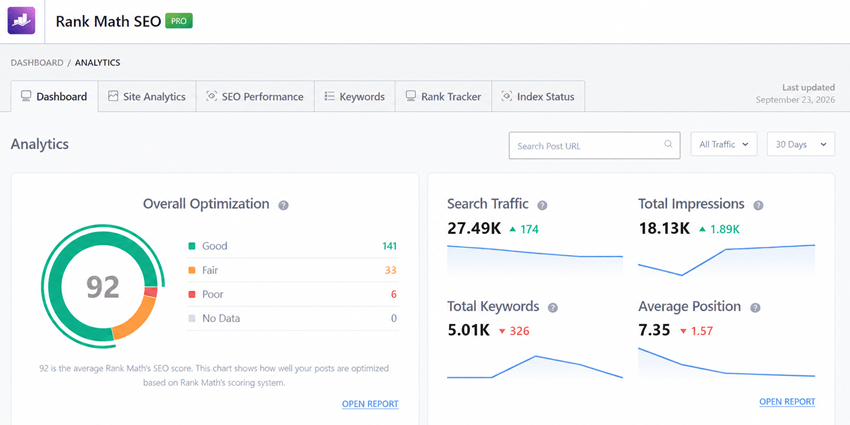Go to the Keywords tab
This screenshot has width=850, height=425.
coord(355,96)
